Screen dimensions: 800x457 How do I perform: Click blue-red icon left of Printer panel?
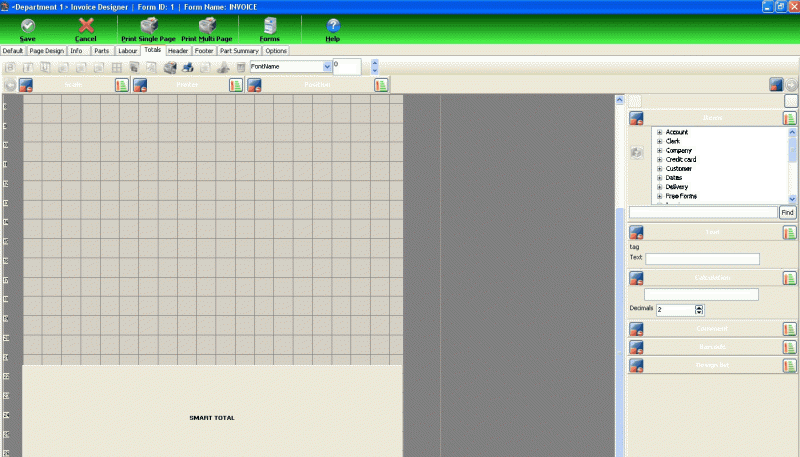140,85
